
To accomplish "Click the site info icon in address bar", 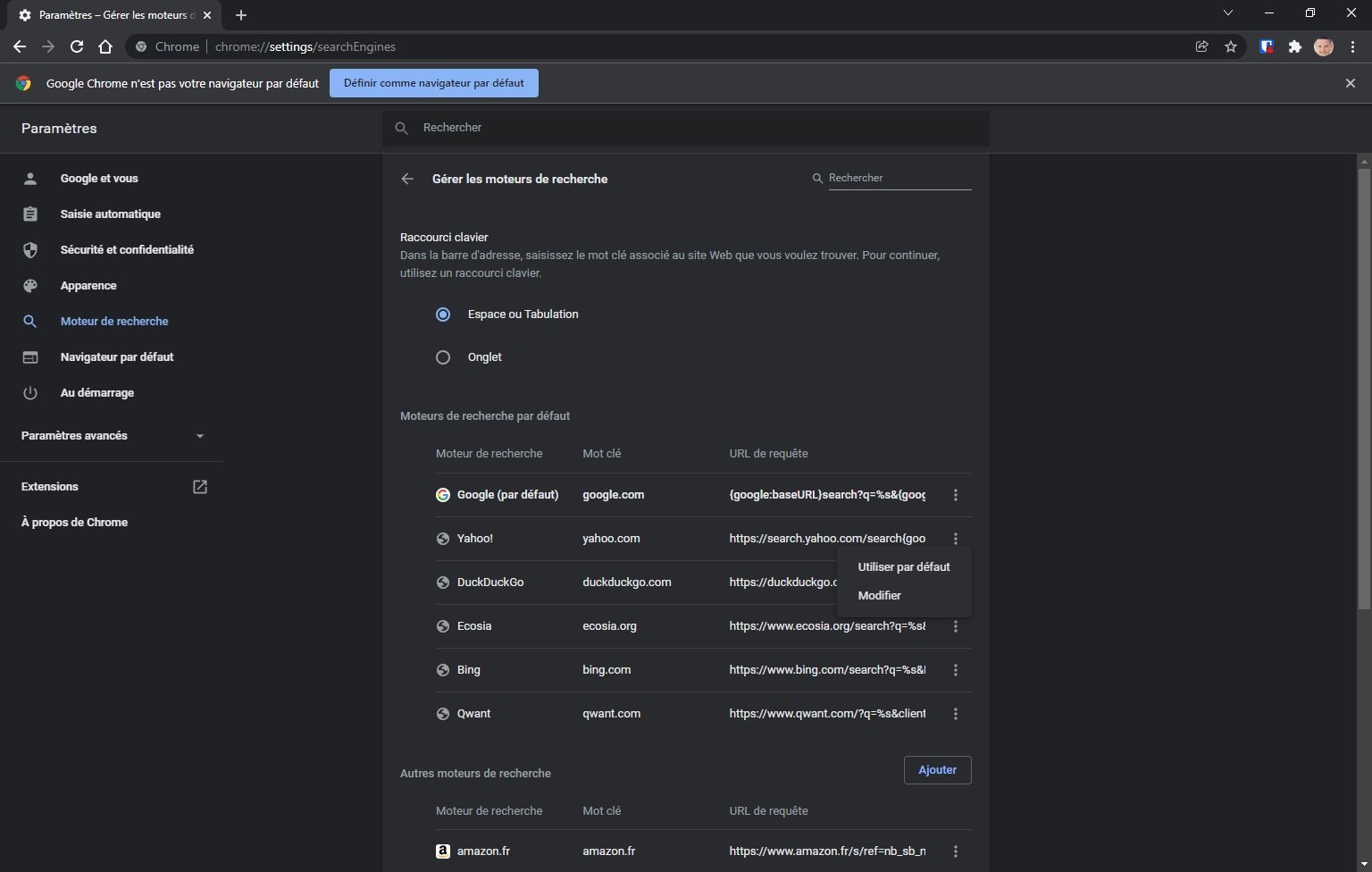I will [141, 46].
